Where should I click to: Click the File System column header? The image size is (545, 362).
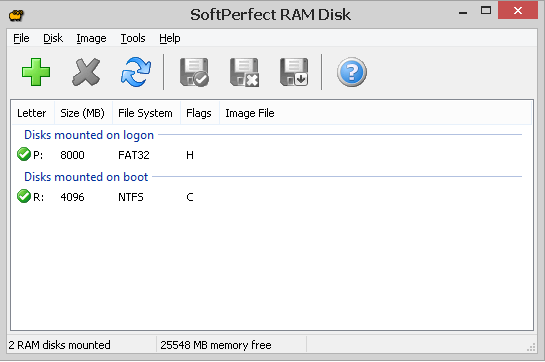(146, 113)
